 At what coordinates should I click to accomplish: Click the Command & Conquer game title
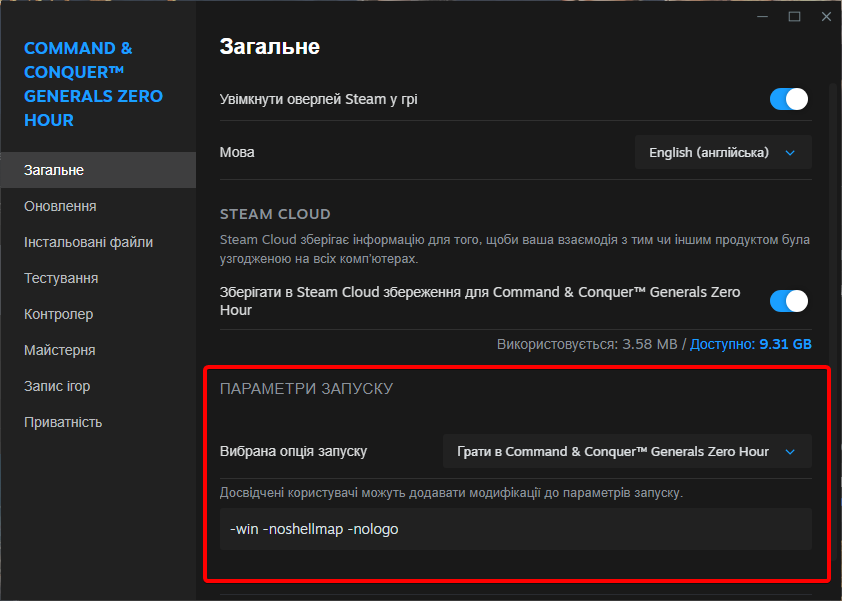[93, 84]
